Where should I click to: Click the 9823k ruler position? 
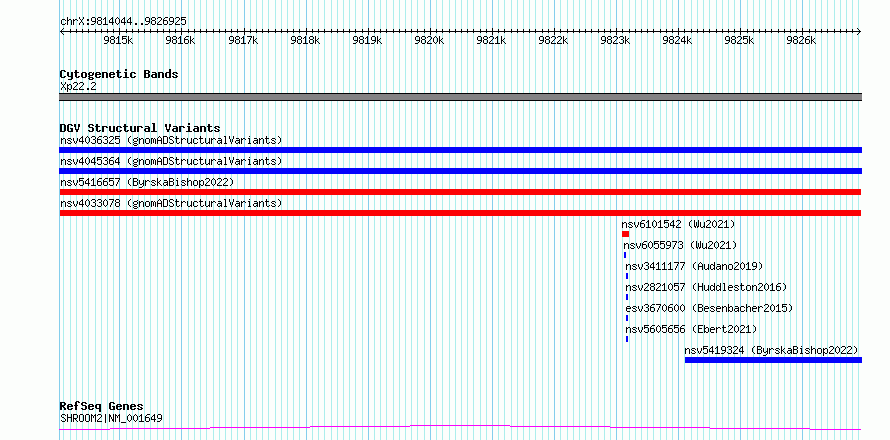pyautogui.click(x=616, y=40)
